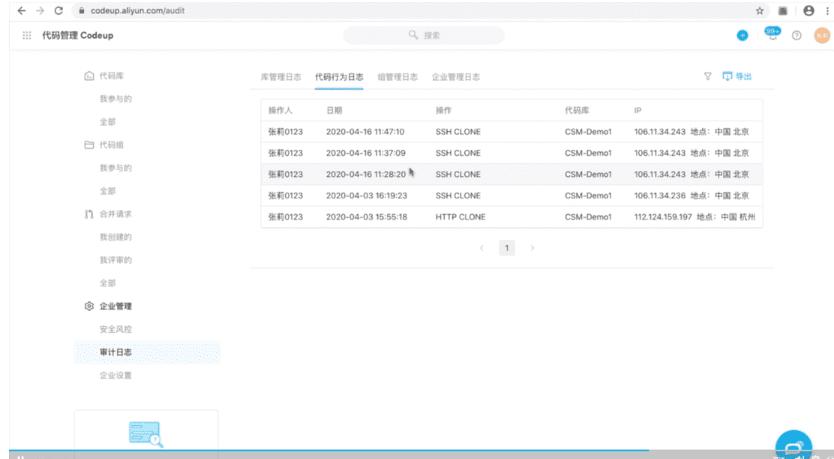Open 我参与的 under 代码库
Viewport: 834px width, 459px height.
115,98
